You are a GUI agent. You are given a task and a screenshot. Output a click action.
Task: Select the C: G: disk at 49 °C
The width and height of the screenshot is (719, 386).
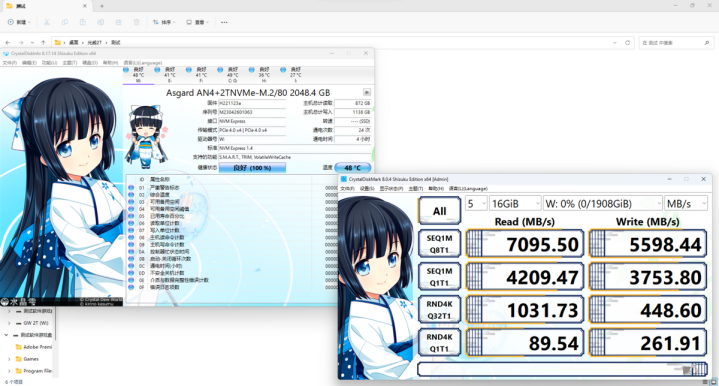pyautogui.click(x=232, y=75)
